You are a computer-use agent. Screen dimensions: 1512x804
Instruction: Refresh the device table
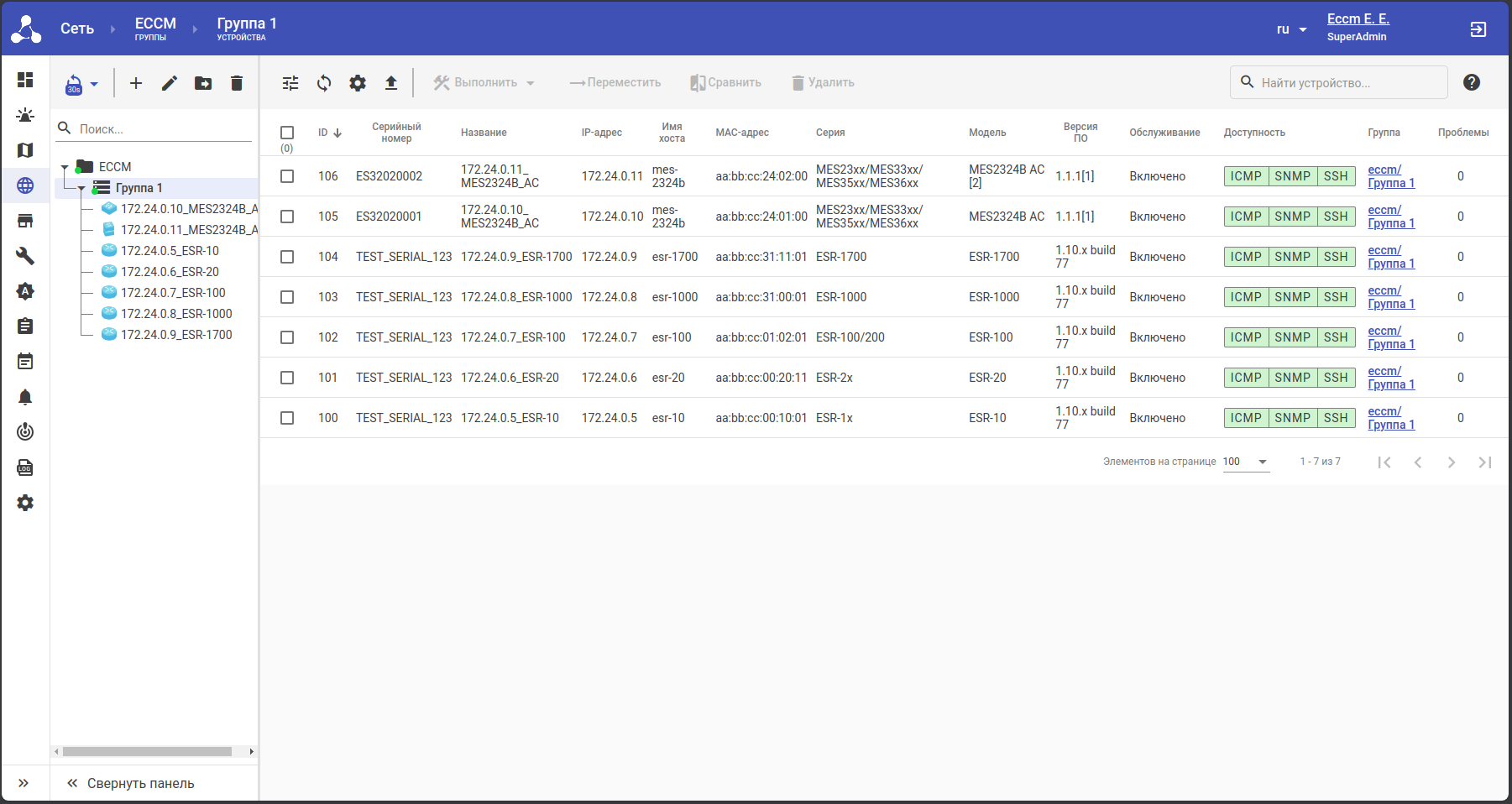[324, 83]
